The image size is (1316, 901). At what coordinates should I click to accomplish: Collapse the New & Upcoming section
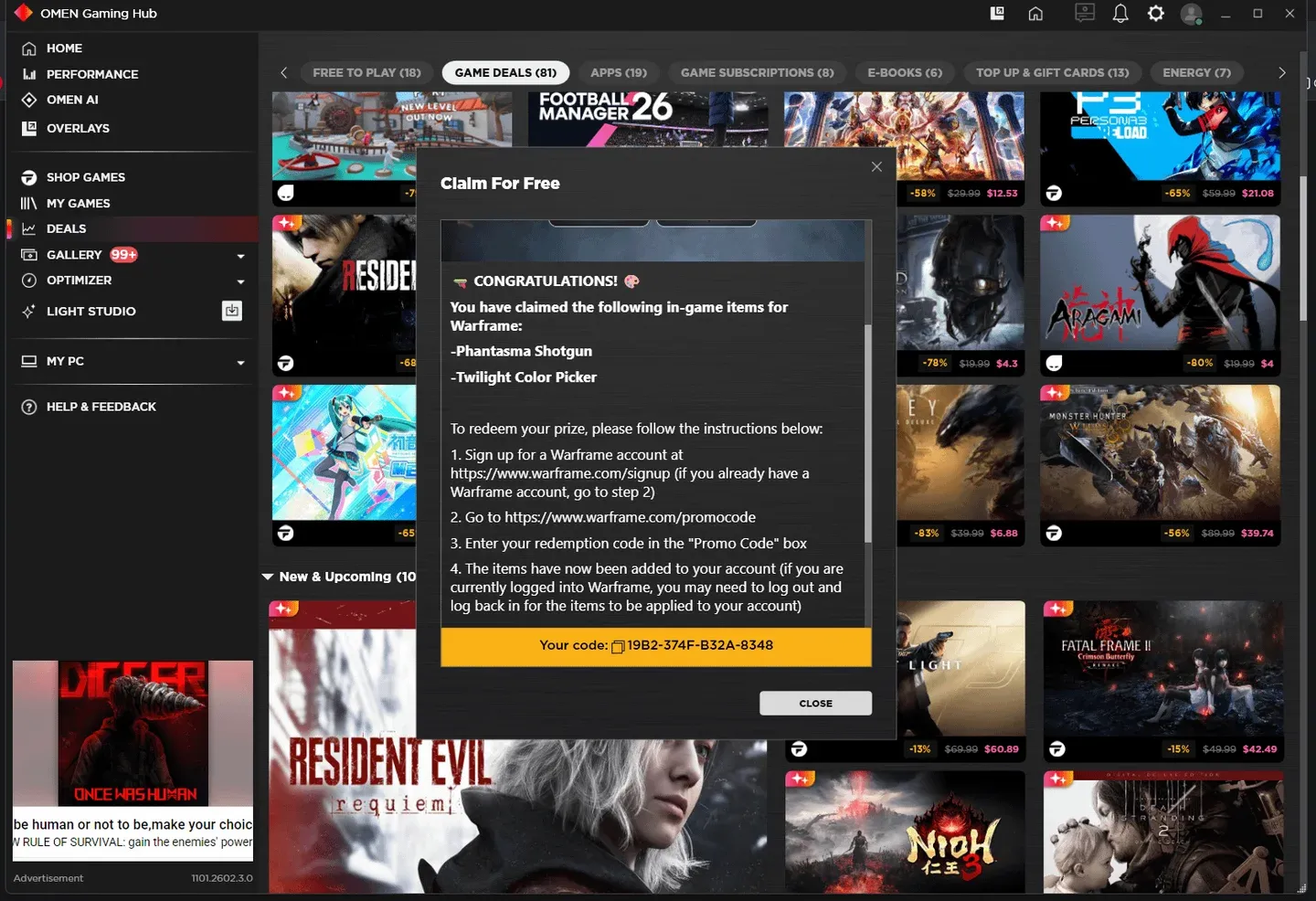point(268,577)
